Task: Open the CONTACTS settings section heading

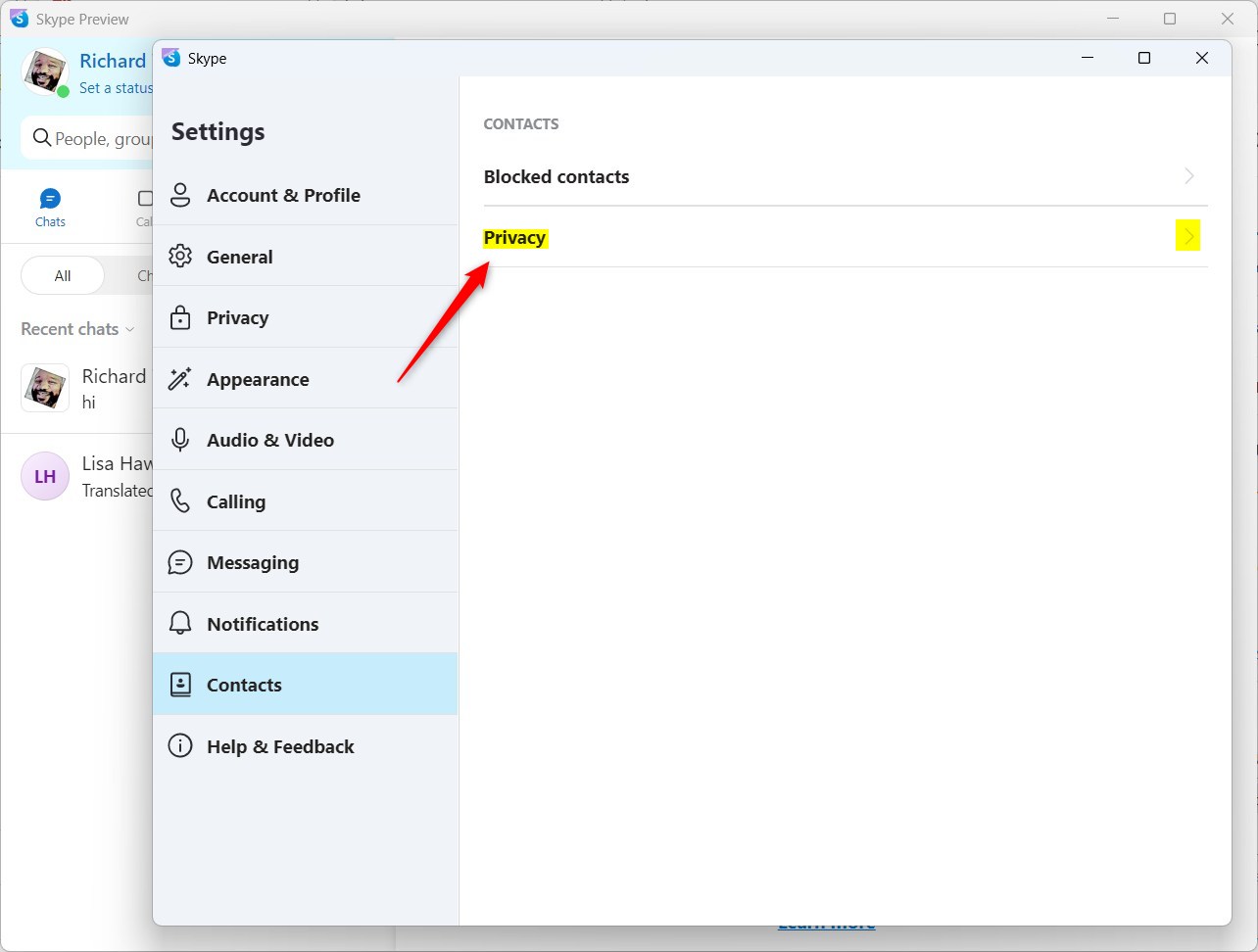Action: pyautogui.click(x=520, y=123)
